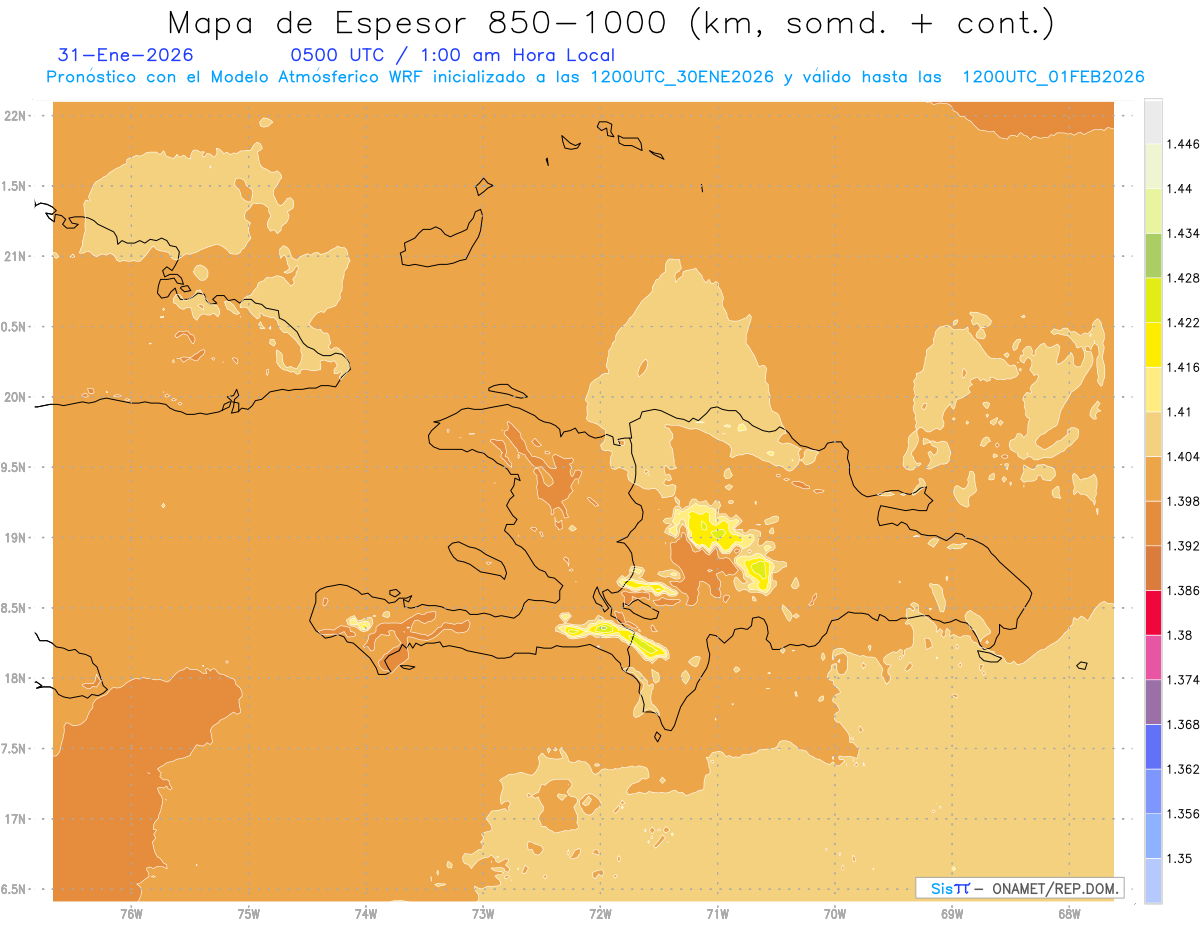Click the '9.5N' latitude label

tap(15, 467)
